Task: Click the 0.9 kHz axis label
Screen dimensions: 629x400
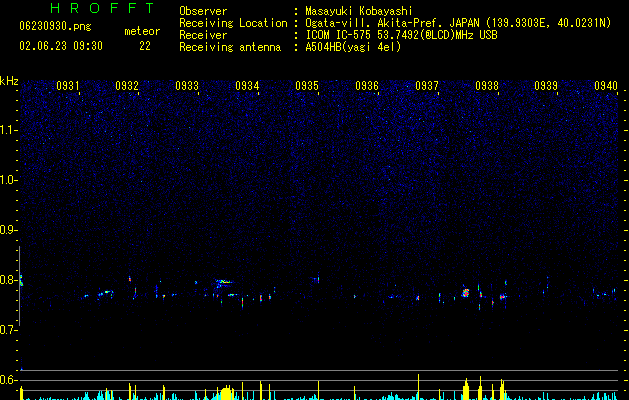Action: (x=8, y=230)
